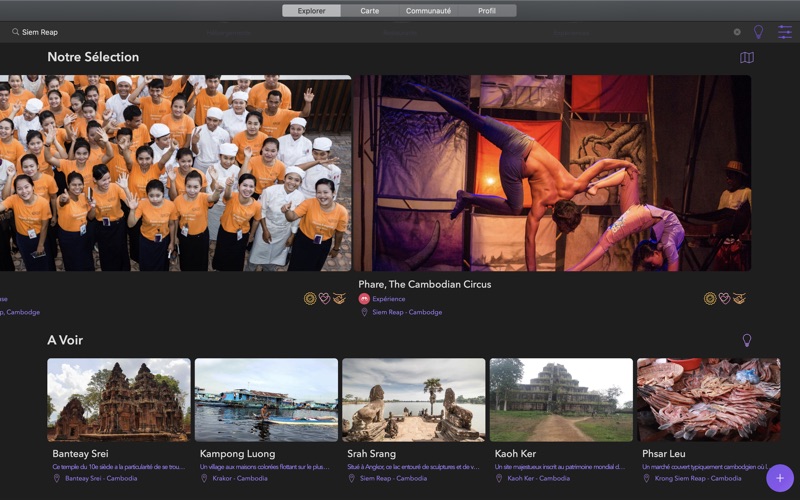The height and width of the screenshot is (500, 800).
Task: Click the gold badge icon under Phare circus
Action: (x=710, y=298)
